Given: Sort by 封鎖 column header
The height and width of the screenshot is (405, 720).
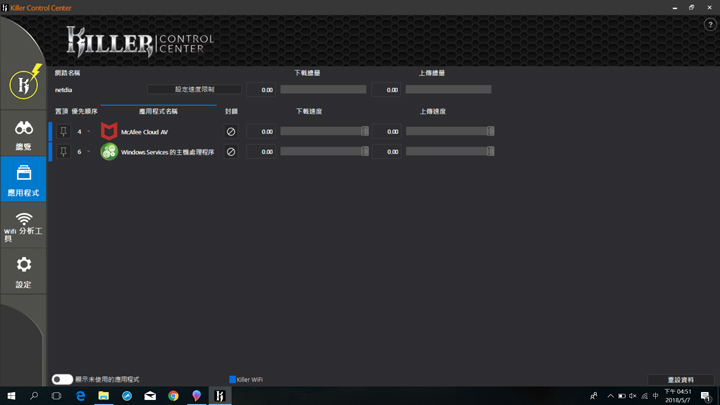Looking at the screenshot, I should tap(231, 111).
